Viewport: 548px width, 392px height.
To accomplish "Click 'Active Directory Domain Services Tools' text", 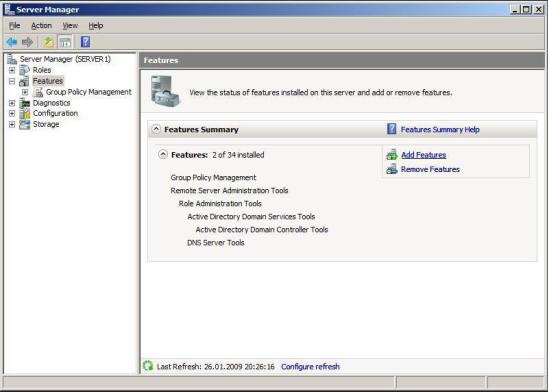I will click(x=251, y=217).
